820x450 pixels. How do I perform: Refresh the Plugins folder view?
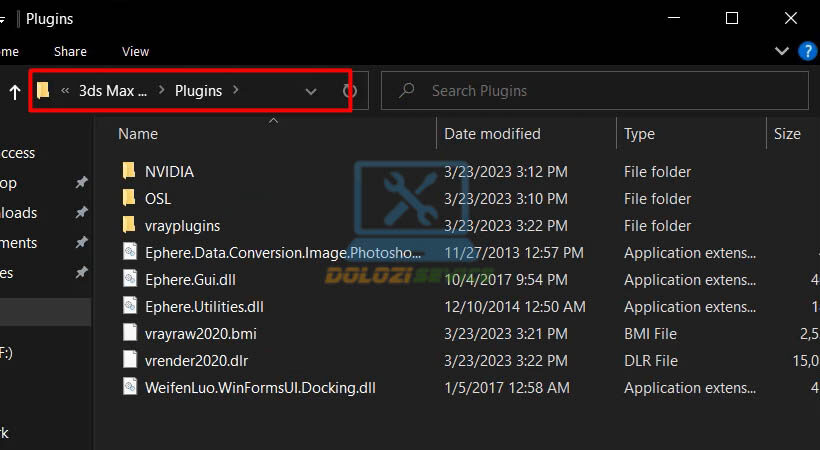[350, 91]
